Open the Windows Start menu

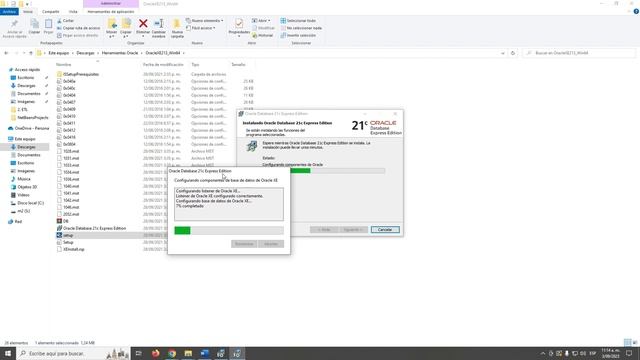pos(8,353)
